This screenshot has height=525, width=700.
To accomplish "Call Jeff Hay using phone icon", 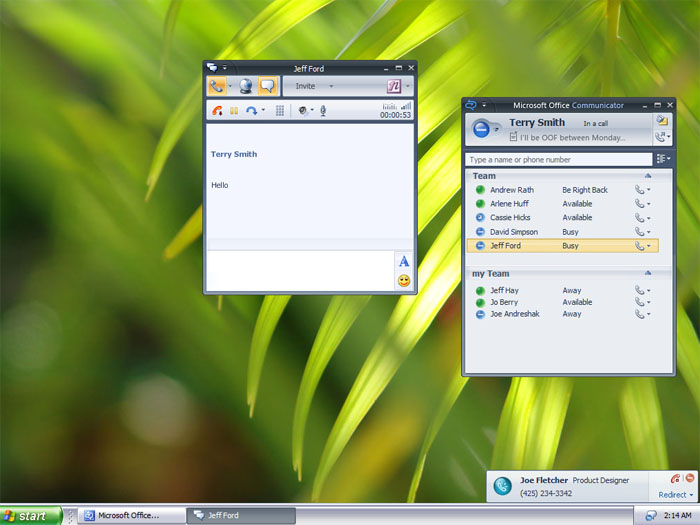I will pyautogui.click(x=639, y=290).
